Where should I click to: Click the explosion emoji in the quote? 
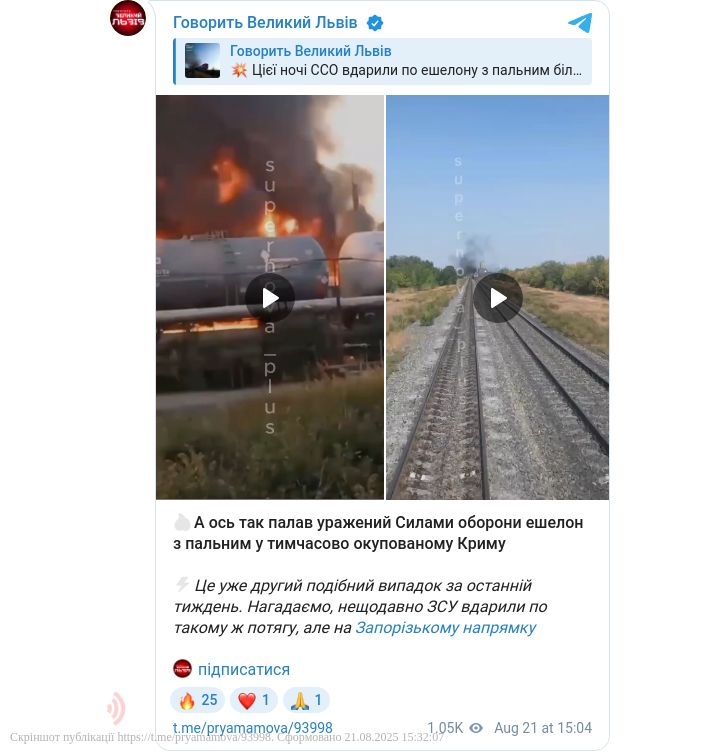(239, 71)
